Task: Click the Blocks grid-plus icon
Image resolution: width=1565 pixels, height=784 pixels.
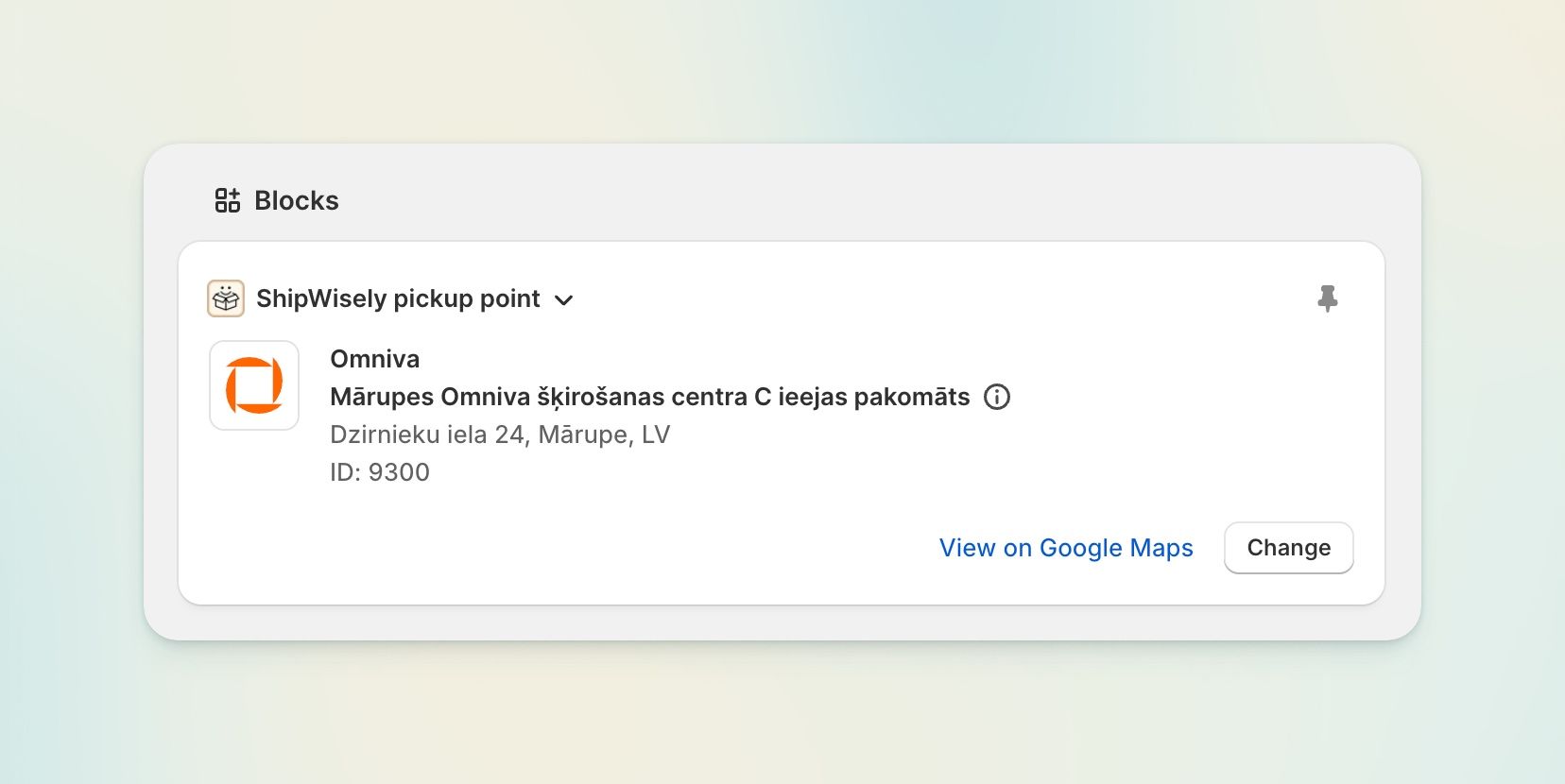Action: click(227, 200)
